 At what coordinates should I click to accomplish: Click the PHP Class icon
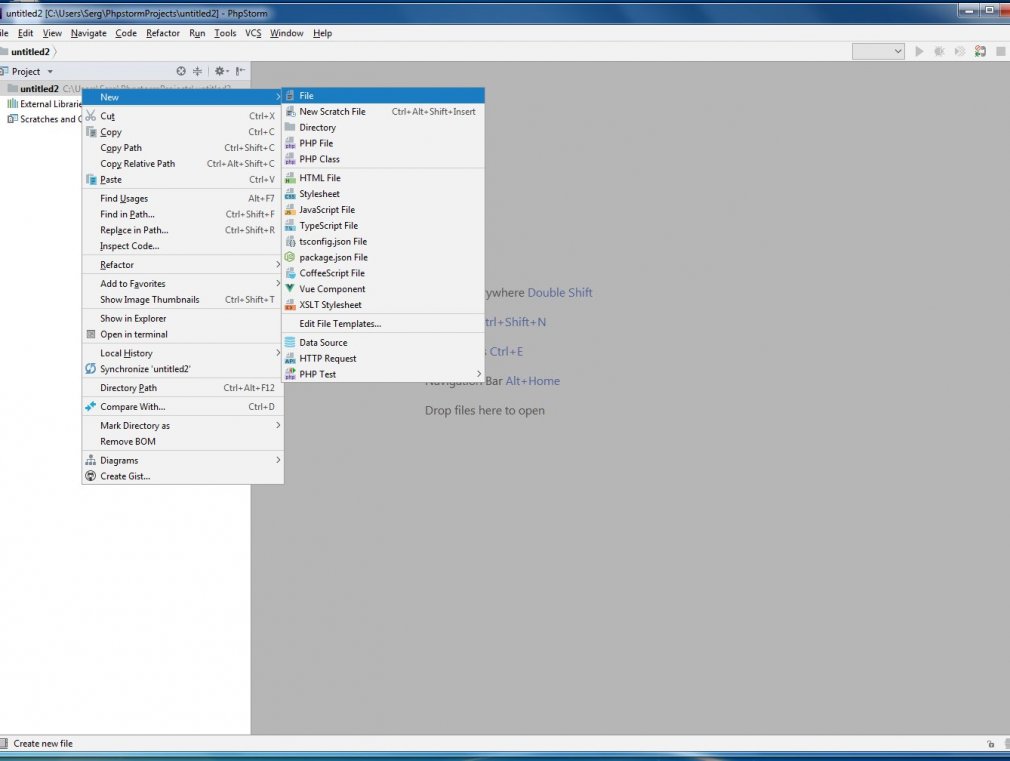click(290, 159)
